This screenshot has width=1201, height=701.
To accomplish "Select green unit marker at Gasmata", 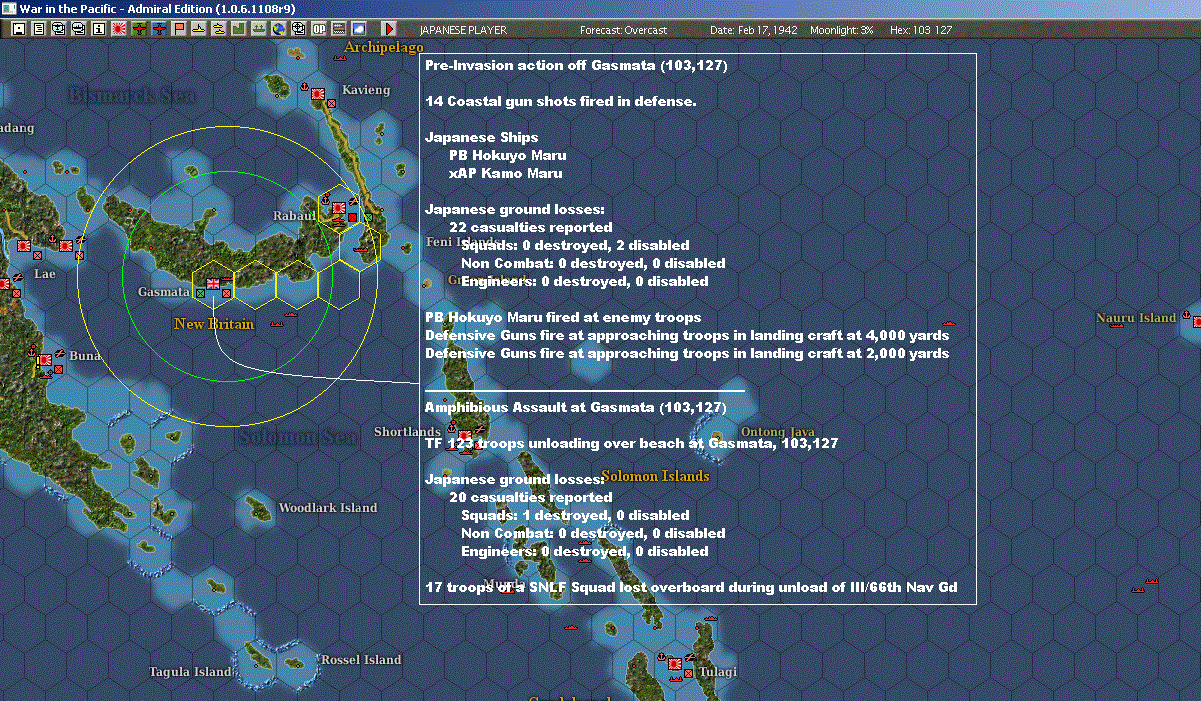I will 201,293.
